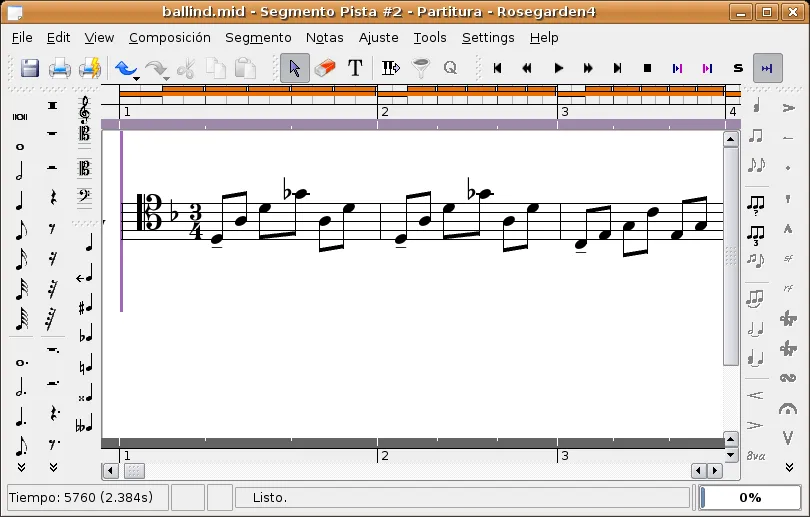The width and height of the screenshot is (810, 517).
Task: Open the Composición menu
Action: pyautogui.click(x=170, y=38)
